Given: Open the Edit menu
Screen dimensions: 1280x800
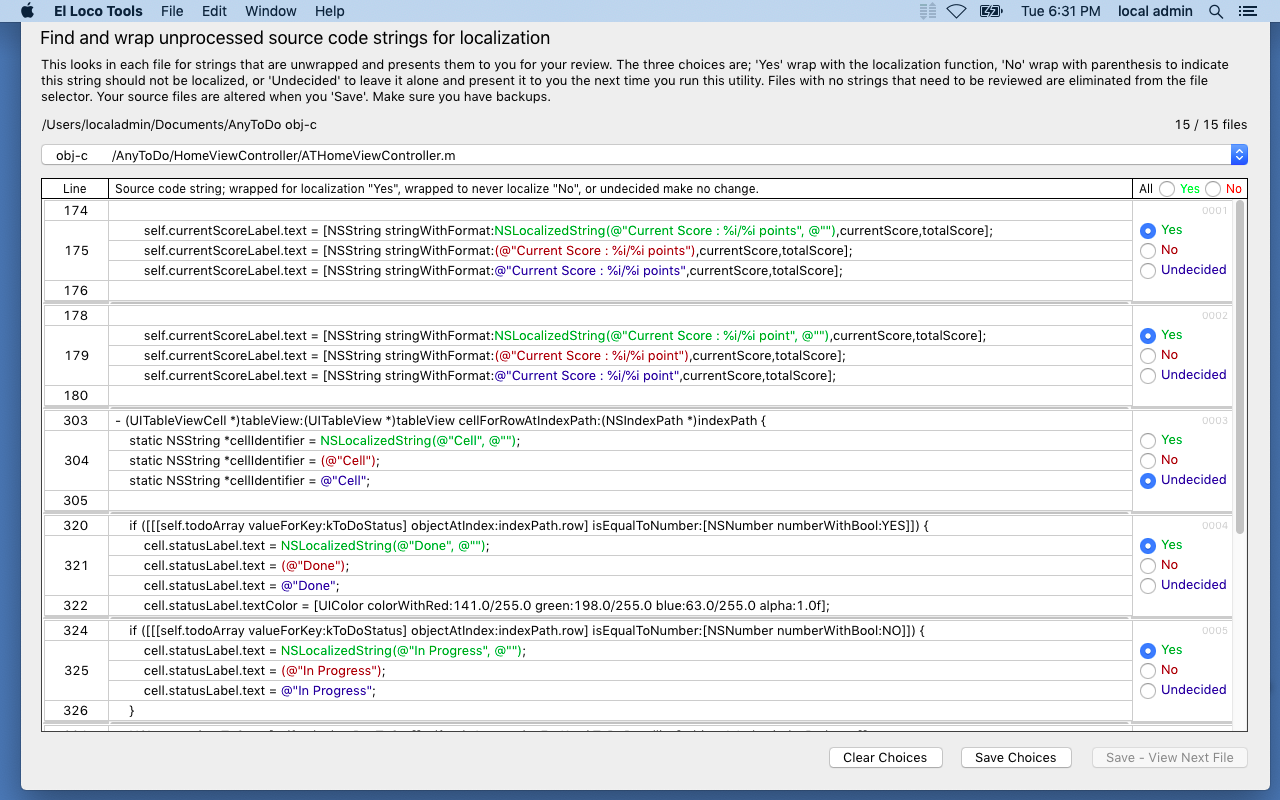Looking at the screenshot, I should [x=214, y=11].
